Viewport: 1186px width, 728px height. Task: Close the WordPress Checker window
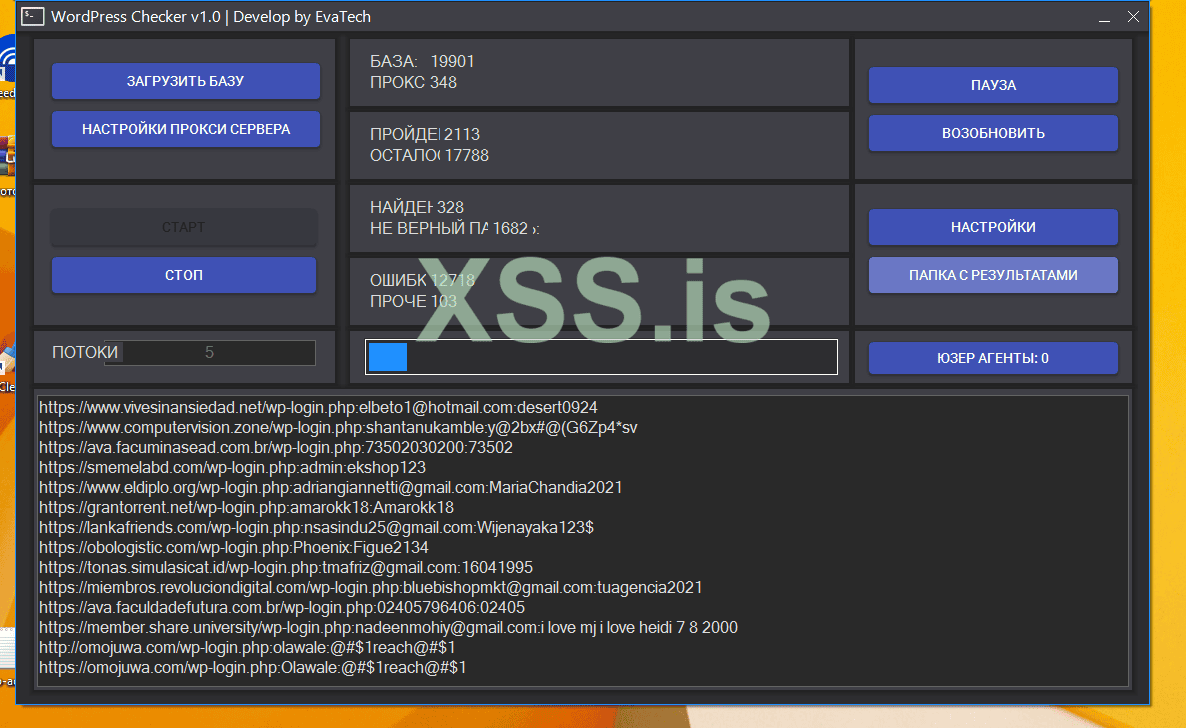point(1133,17)
